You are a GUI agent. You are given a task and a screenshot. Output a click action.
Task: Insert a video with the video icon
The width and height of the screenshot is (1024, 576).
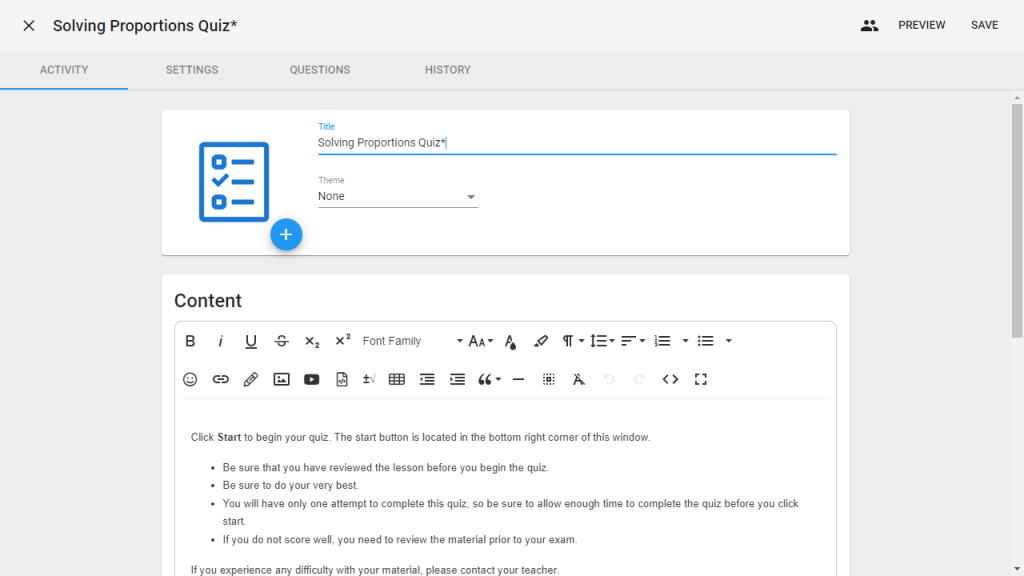312,379
